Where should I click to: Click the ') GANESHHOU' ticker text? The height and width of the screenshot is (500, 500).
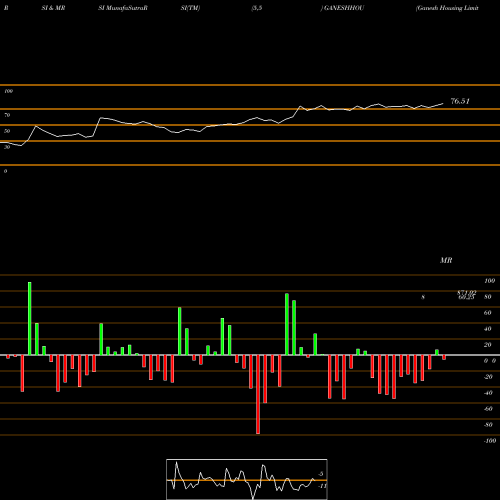pyautogui.click(x=342, y=8)
